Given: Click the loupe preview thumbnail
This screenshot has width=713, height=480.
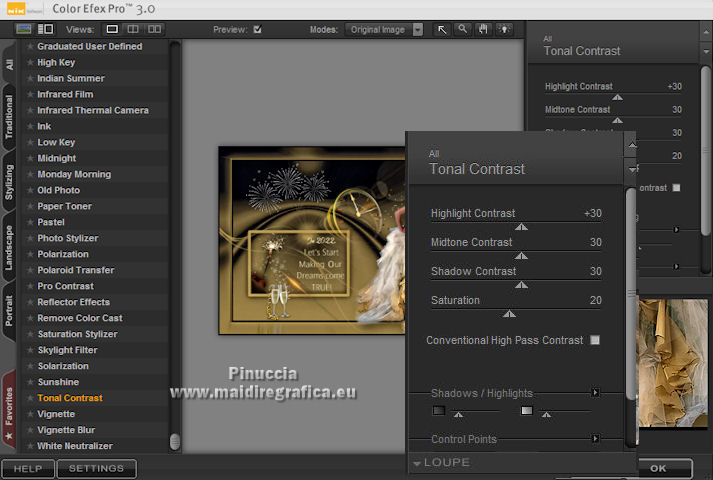Looking at the screenshot, I should tap(673, 363).
